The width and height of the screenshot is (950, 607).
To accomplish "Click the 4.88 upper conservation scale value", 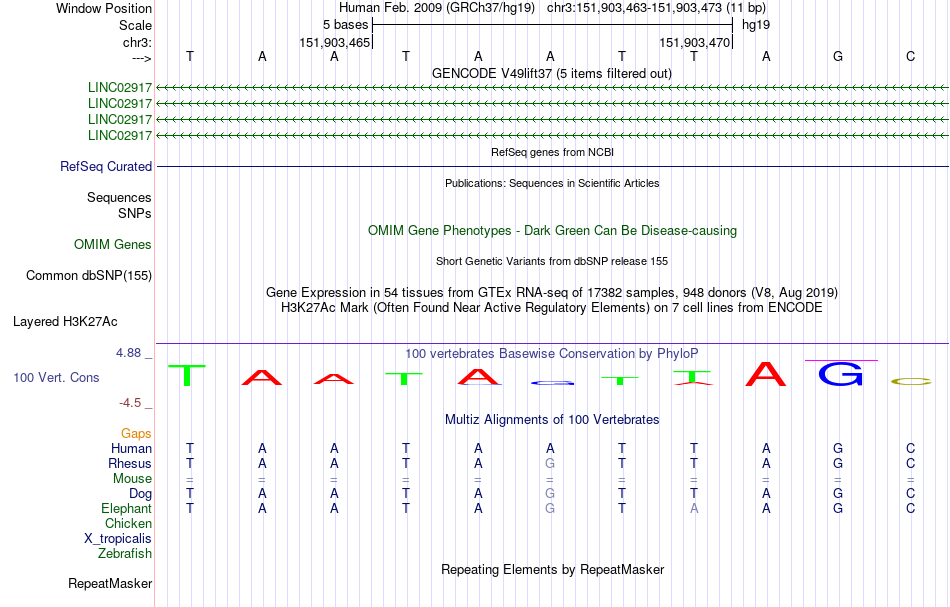I will (x=128, y=353).
